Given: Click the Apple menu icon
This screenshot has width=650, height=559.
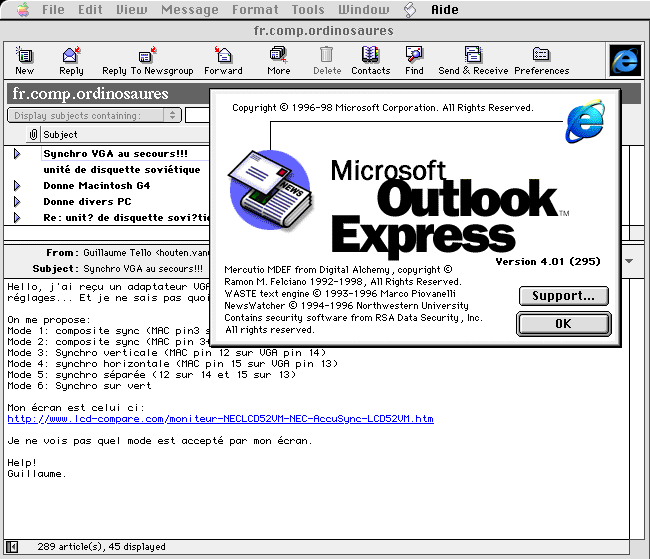Looking at the screenshot, I should (23, 10).
